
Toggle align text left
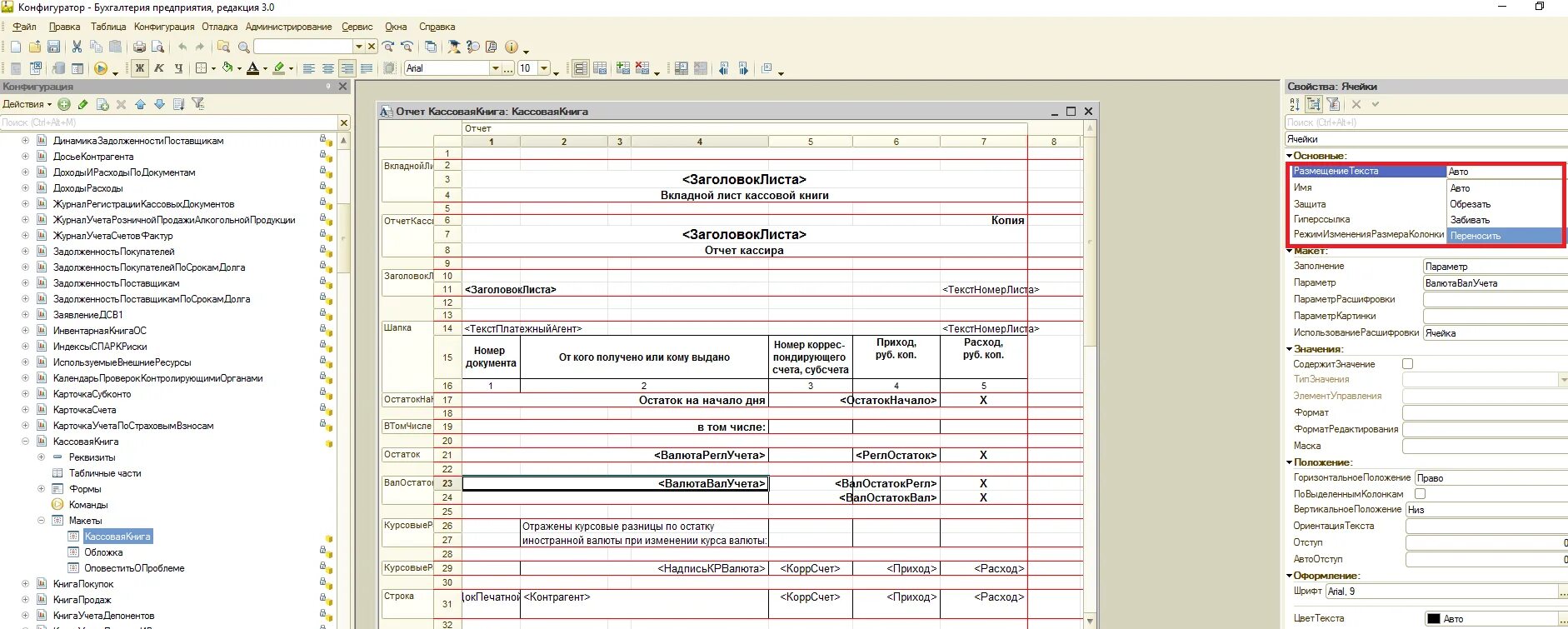point(309,68)
